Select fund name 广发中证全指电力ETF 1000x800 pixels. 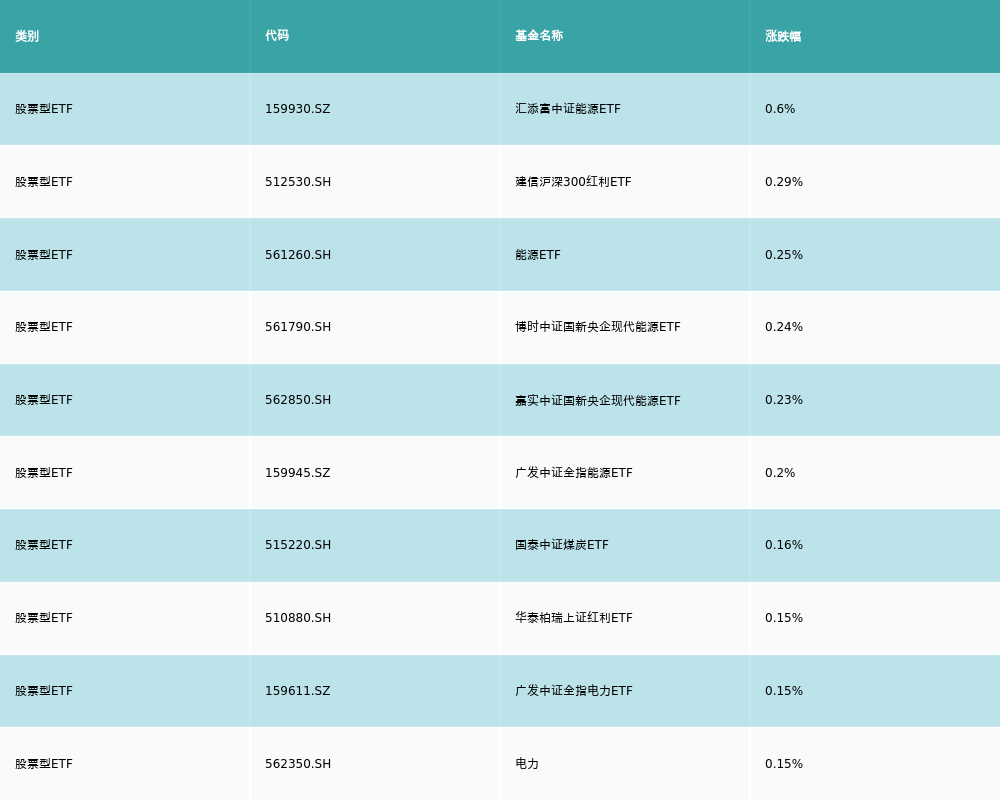(x=574, y=692)
